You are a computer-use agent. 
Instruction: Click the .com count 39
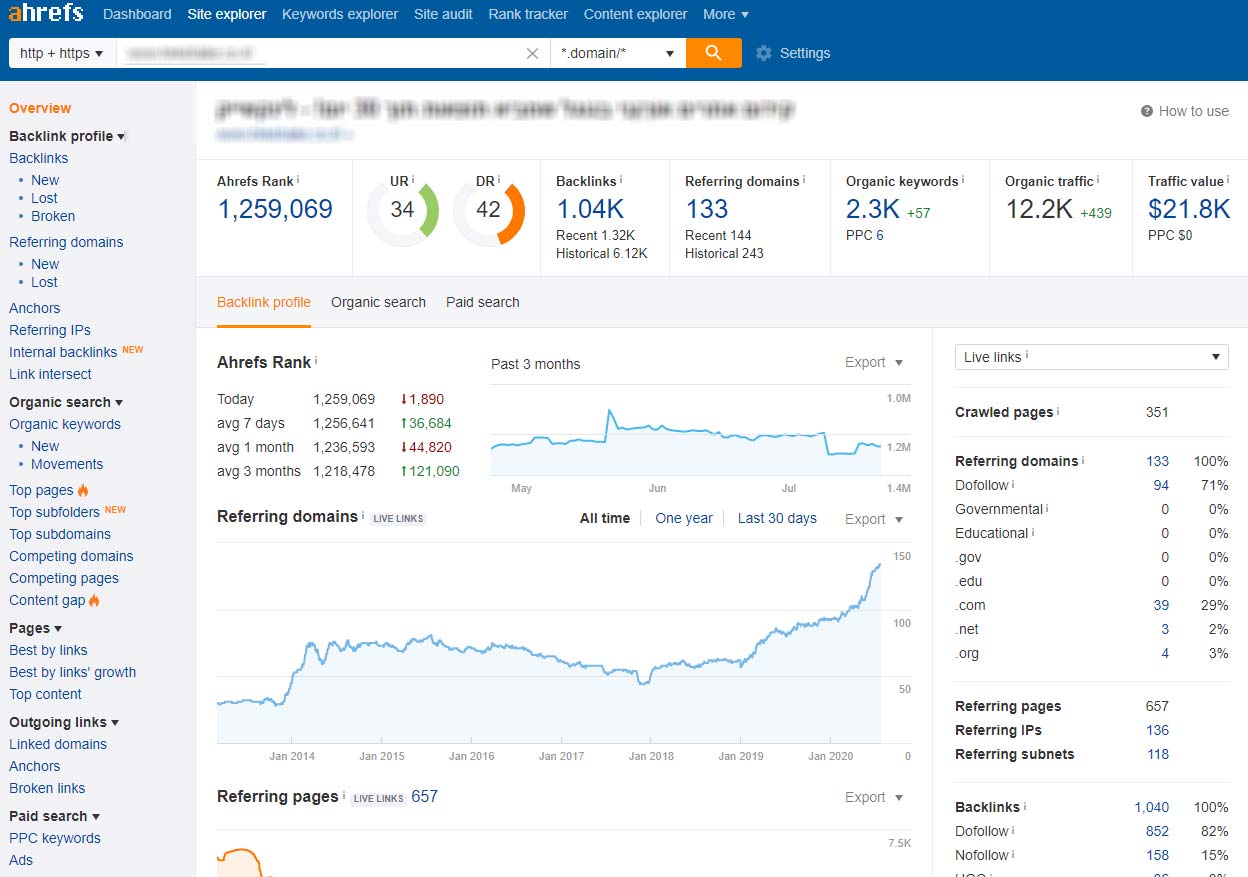point(1161,605)
